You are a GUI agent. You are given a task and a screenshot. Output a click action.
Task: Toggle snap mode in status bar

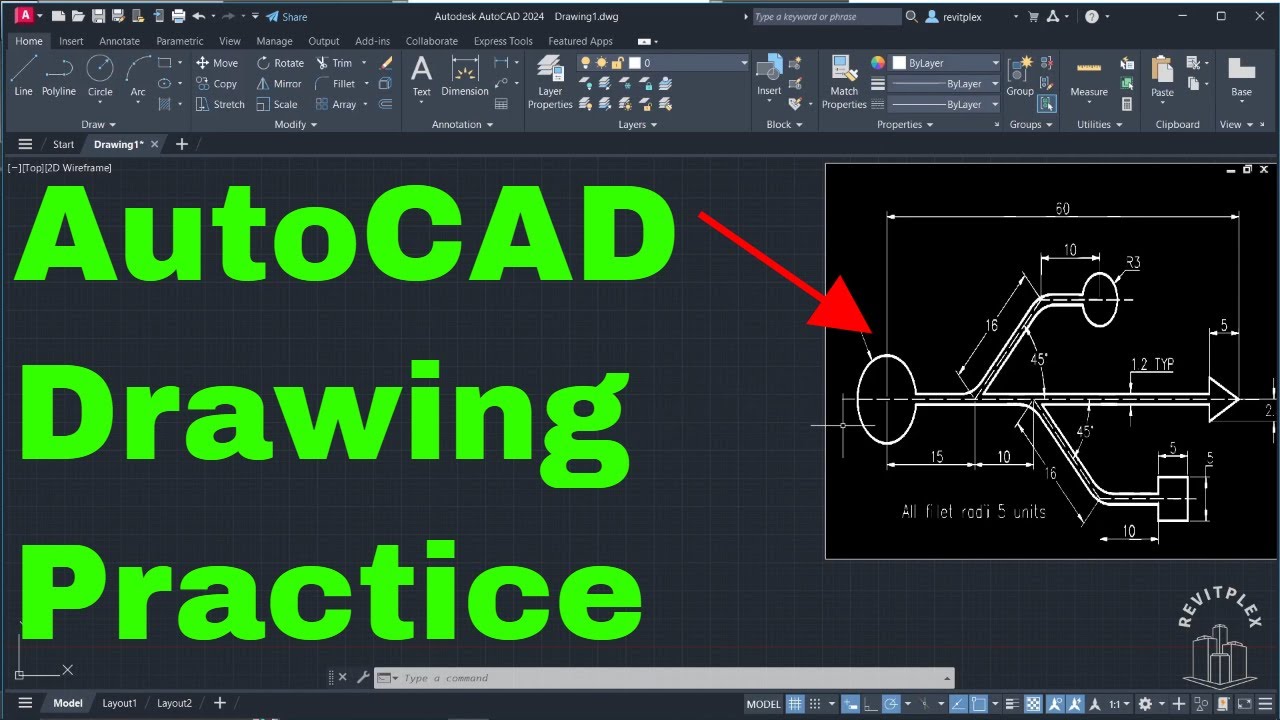pyautogui.click(x=815, y=704)
